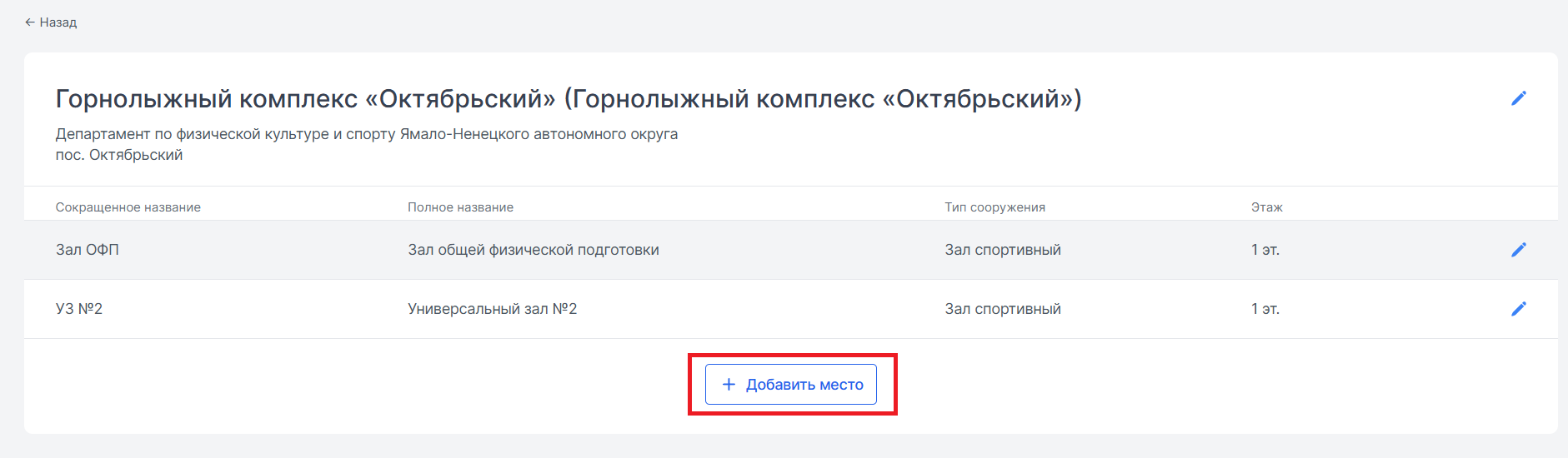Select Зал общей физической подготовки full name

[x=534, y=250]
